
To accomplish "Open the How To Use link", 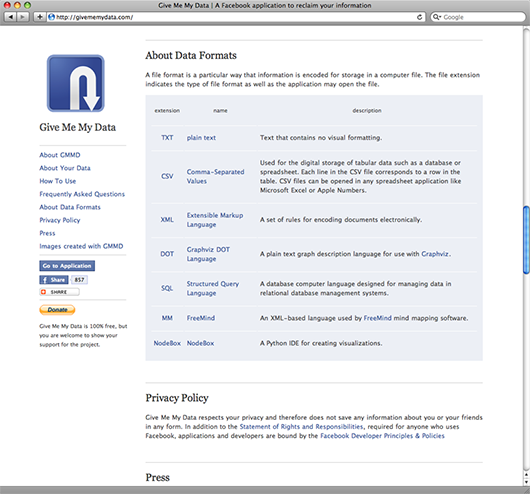I will 58,181.
